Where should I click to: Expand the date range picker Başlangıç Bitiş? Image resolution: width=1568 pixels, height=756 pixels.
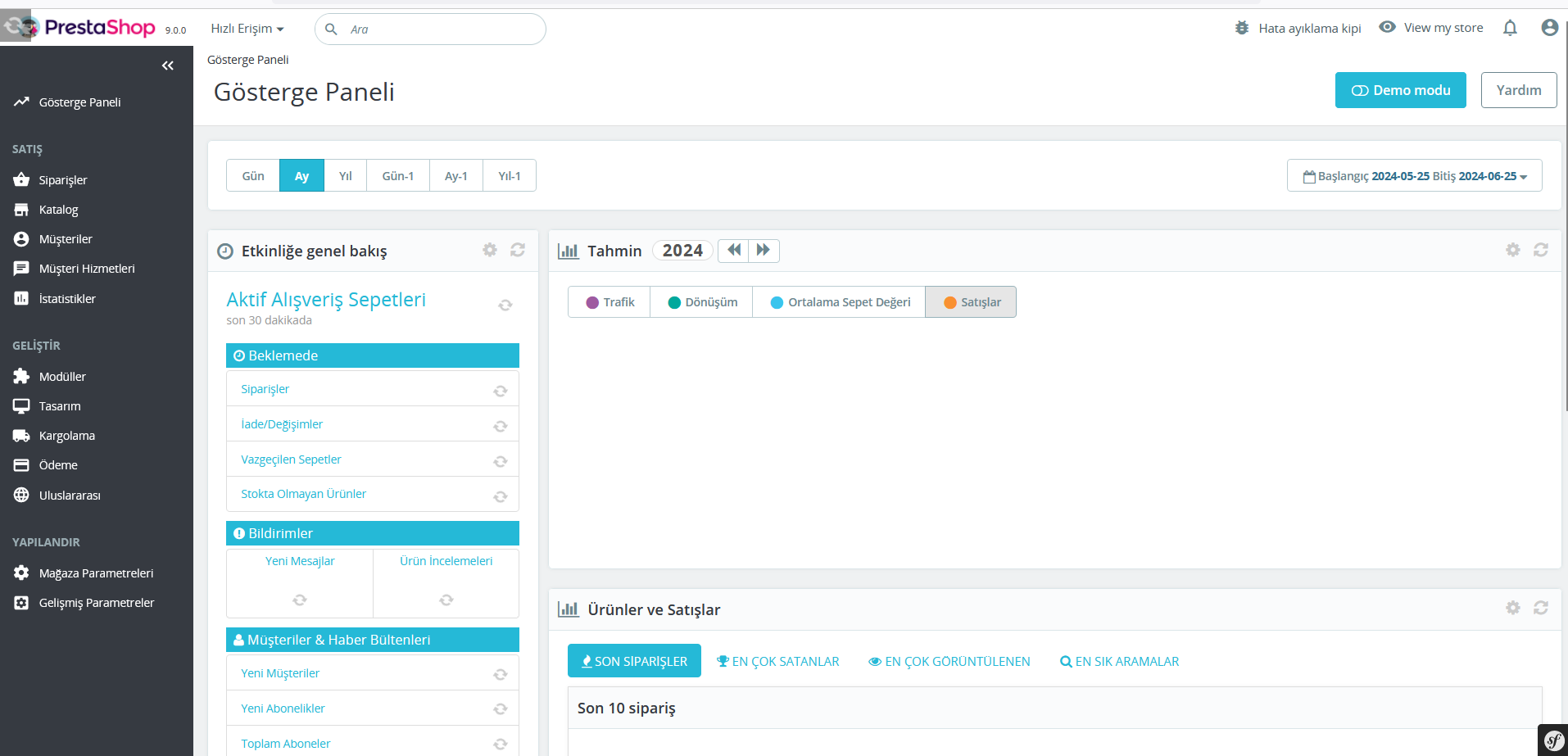[x=1415, y=176]
